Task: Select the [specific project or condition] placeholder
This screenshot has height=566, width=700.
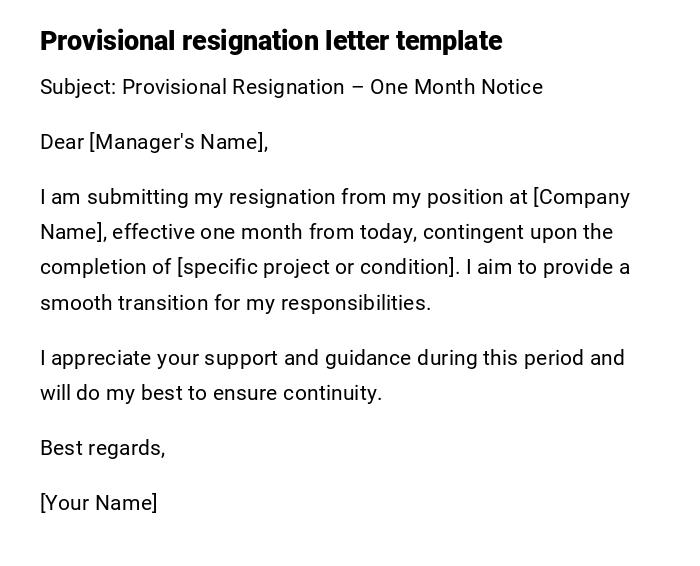Action: (318, 267)
